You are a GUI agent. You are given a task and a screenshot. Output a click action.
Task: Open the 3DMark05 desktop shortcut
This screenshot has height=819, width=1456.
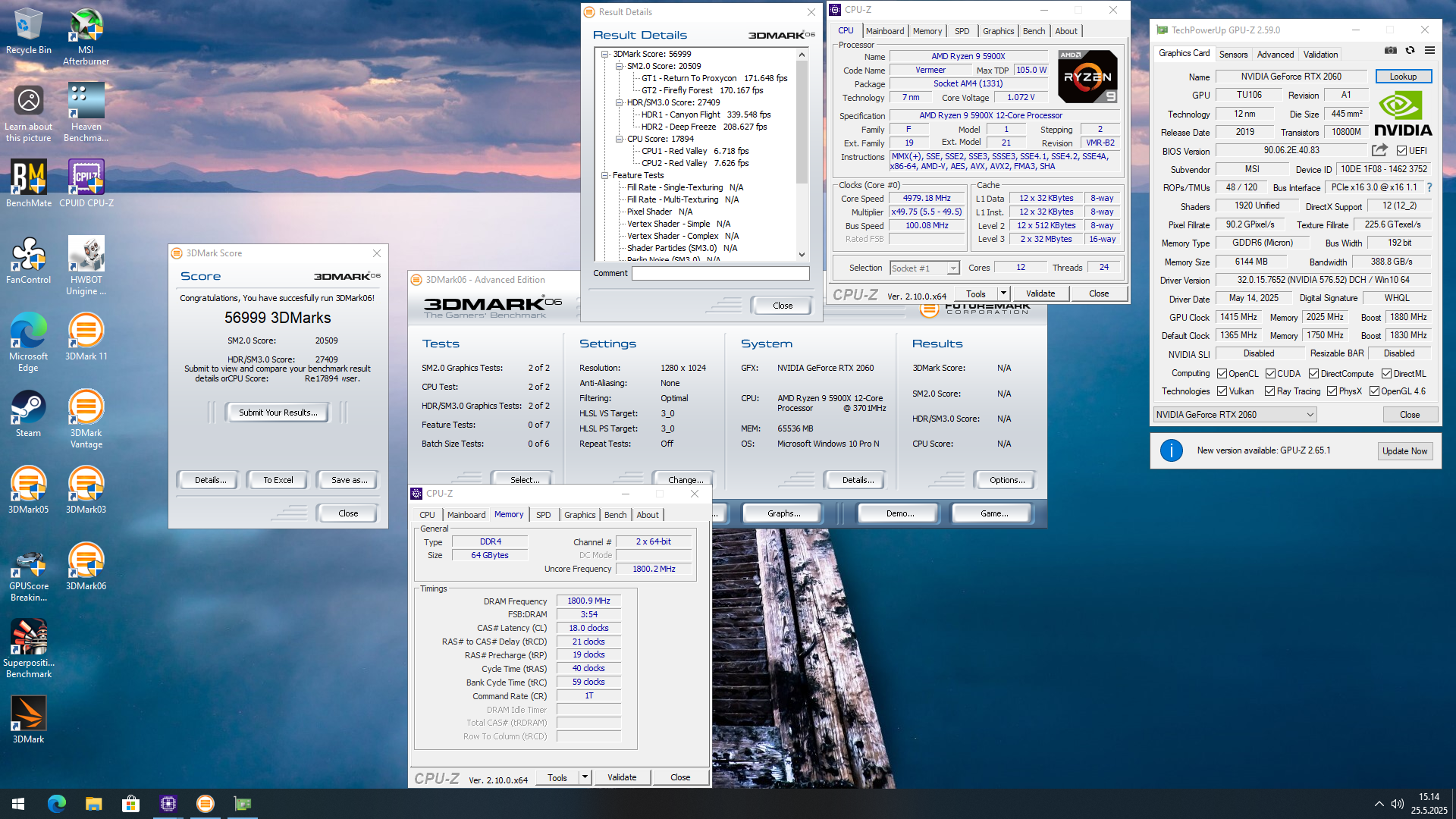tap(29, 490)
